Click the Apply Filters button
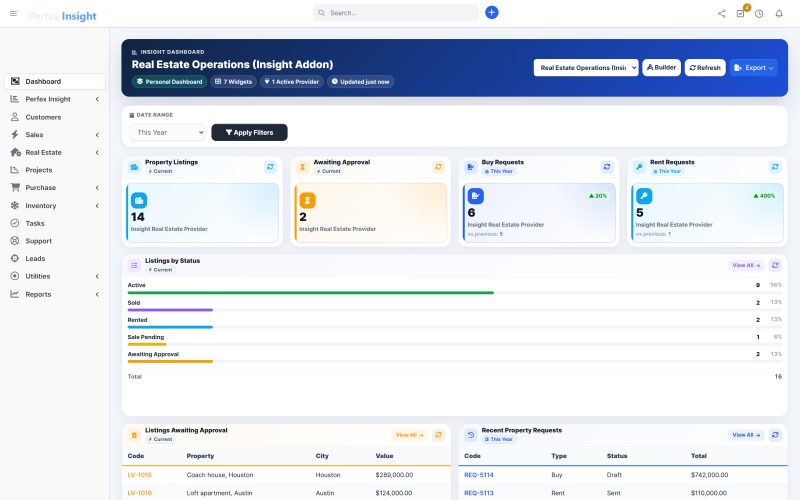 (x=249, y=132)
